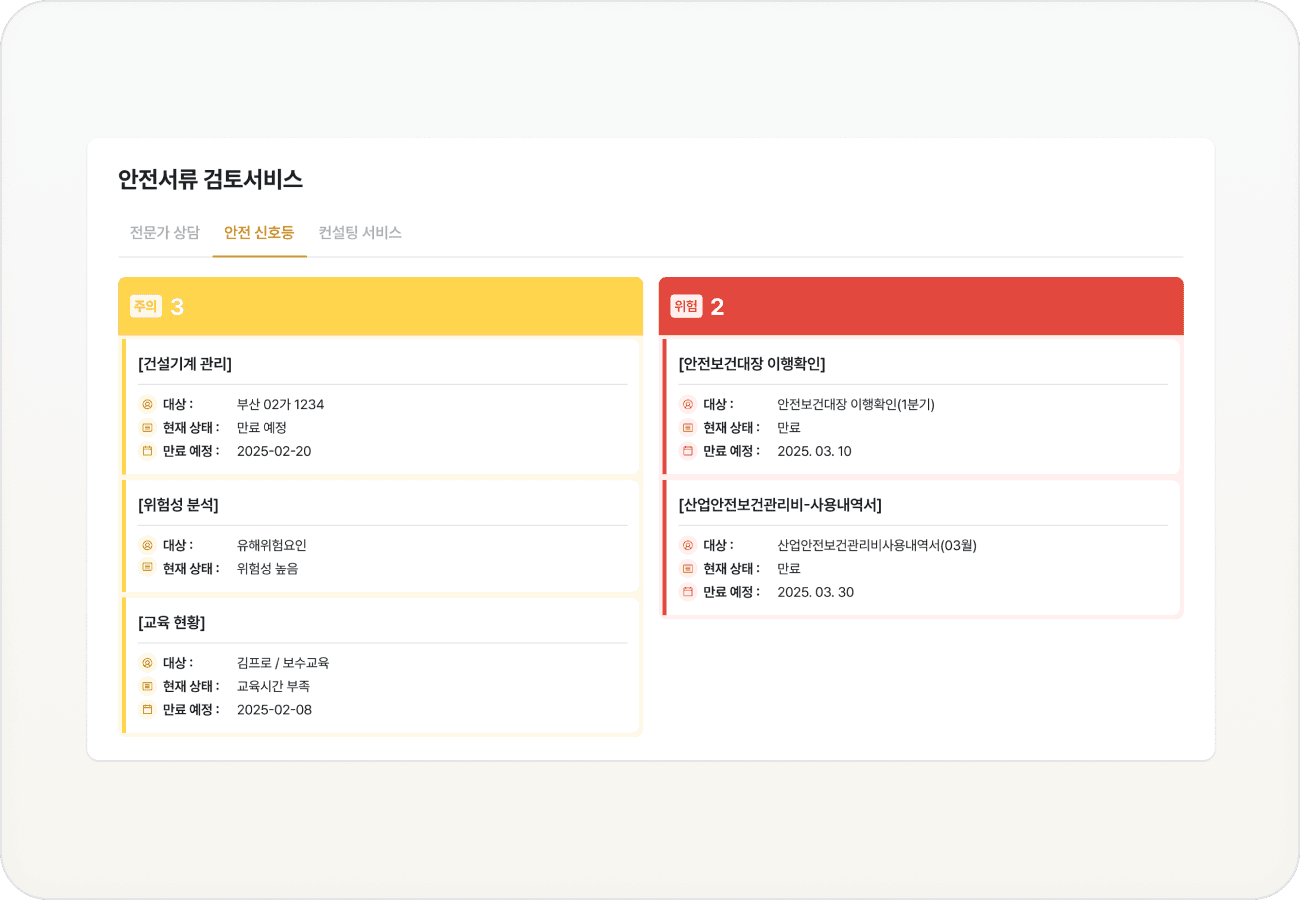This screenshot has width=1300, height=900.
Task: Select the calendar icon beside 2025. 03. 30
Action: (685, 591)
